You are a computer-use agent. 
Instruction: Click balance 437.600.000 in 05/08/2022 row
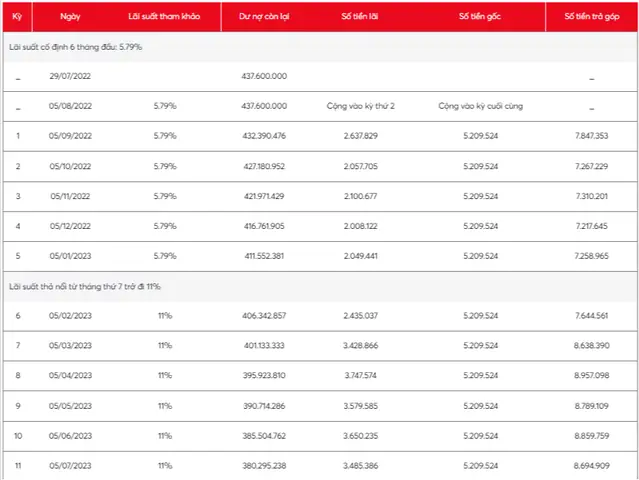pyautogui.click(x=264, y=106)
